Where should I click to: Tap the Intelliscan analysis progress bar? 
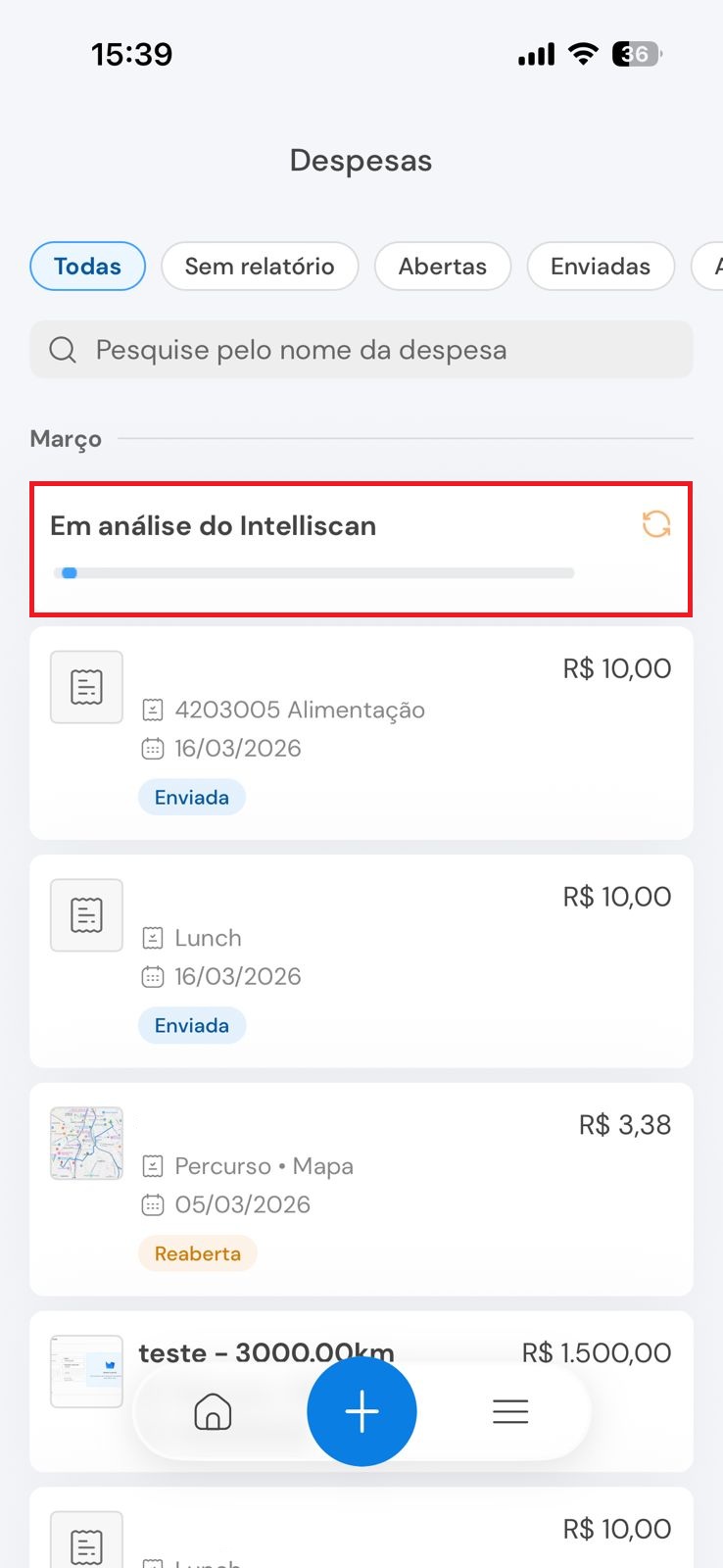313,573
